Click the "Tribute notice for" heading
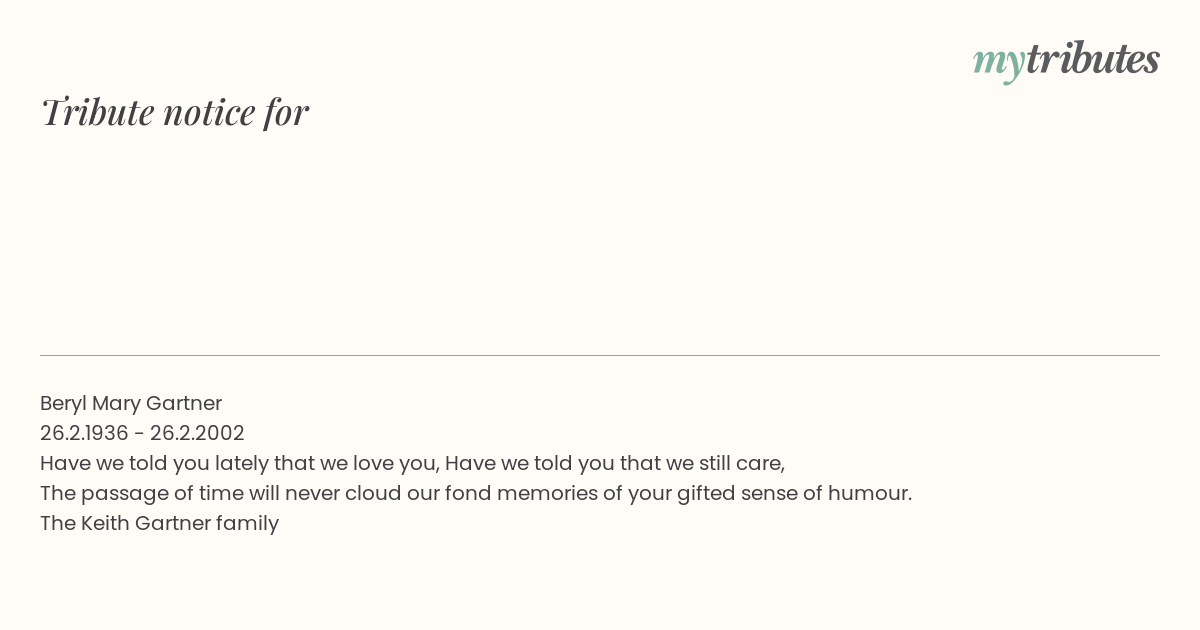The height and width of the screenshot is (630, 1200). (175, 112)
